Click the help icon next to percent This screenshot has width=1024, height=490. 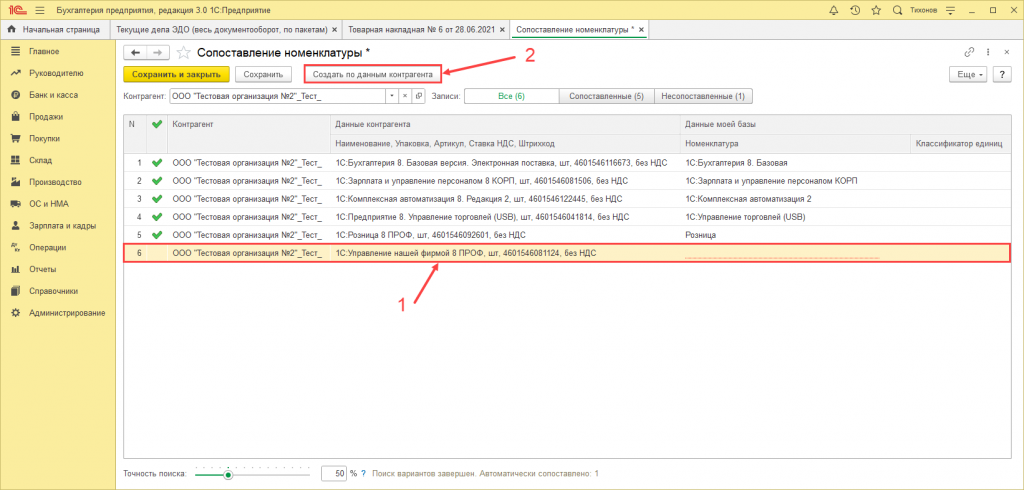(x=363, y=474)
